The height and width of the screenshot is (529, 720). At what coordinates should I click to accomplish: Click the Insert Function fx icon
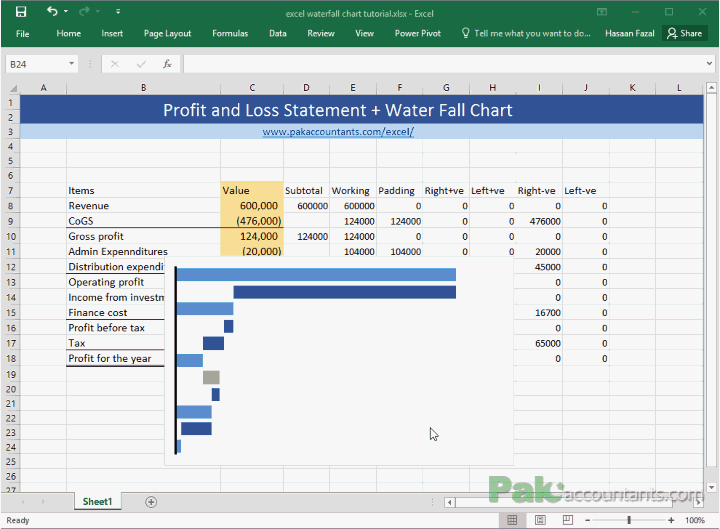[x=167, y=64]
